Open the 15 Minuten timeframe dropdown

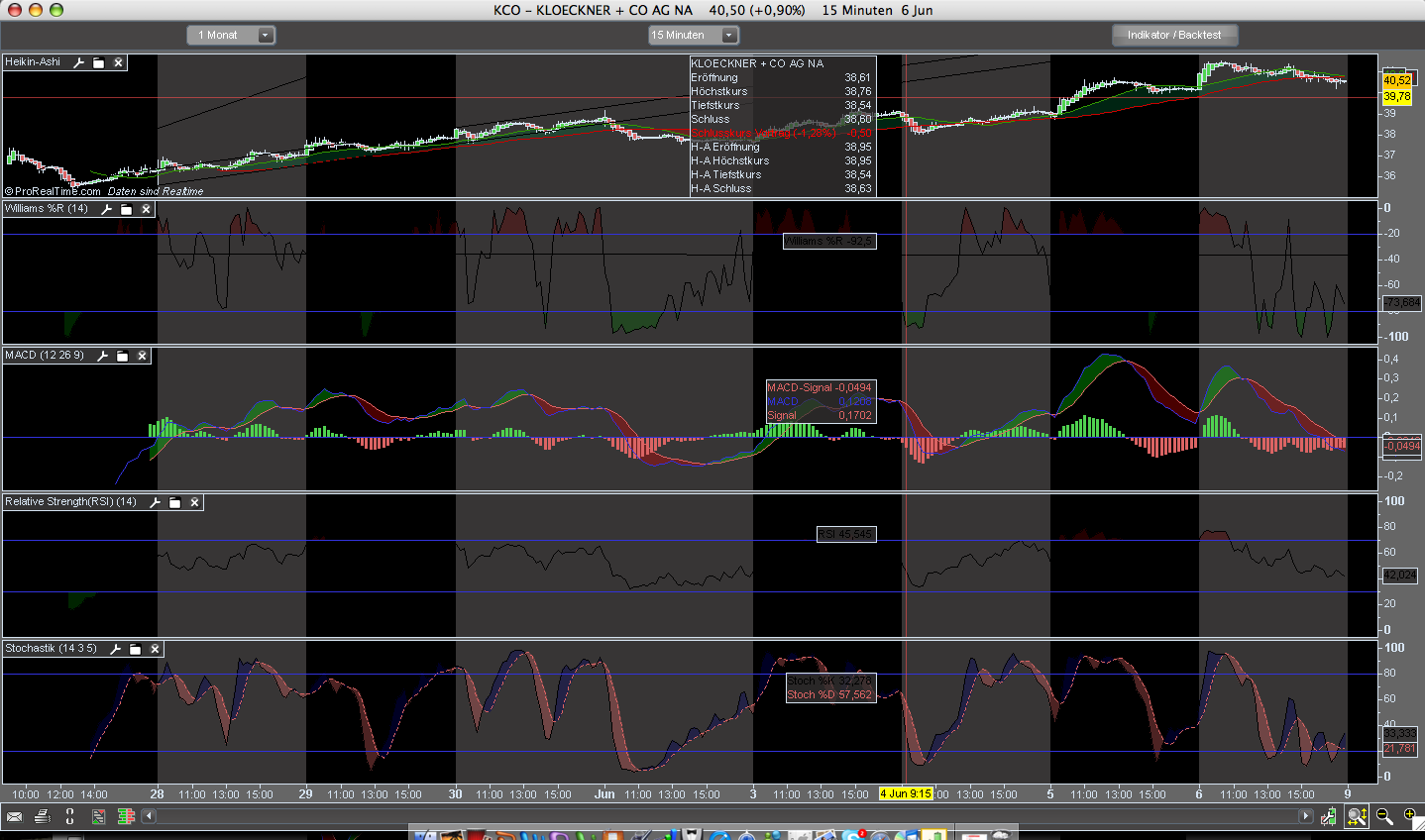tap(693, 35)
